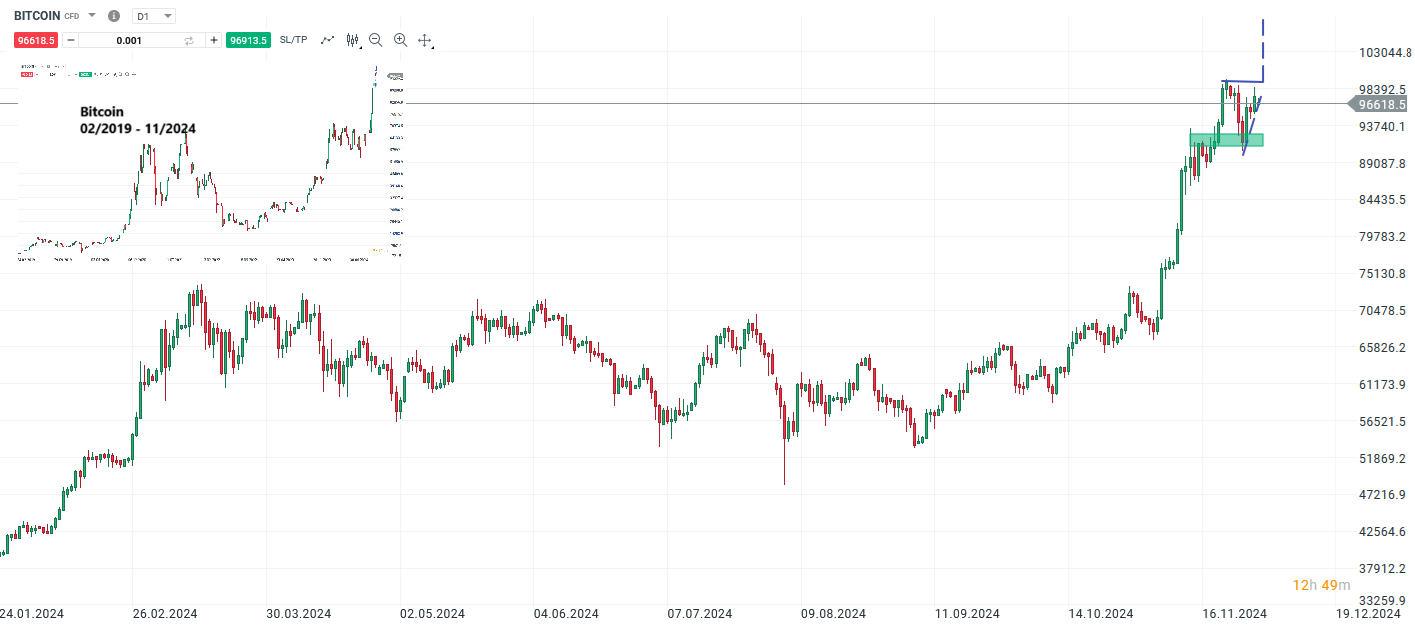
Task: Select the pan/move chart tool icon
Action: click(424, 40)
